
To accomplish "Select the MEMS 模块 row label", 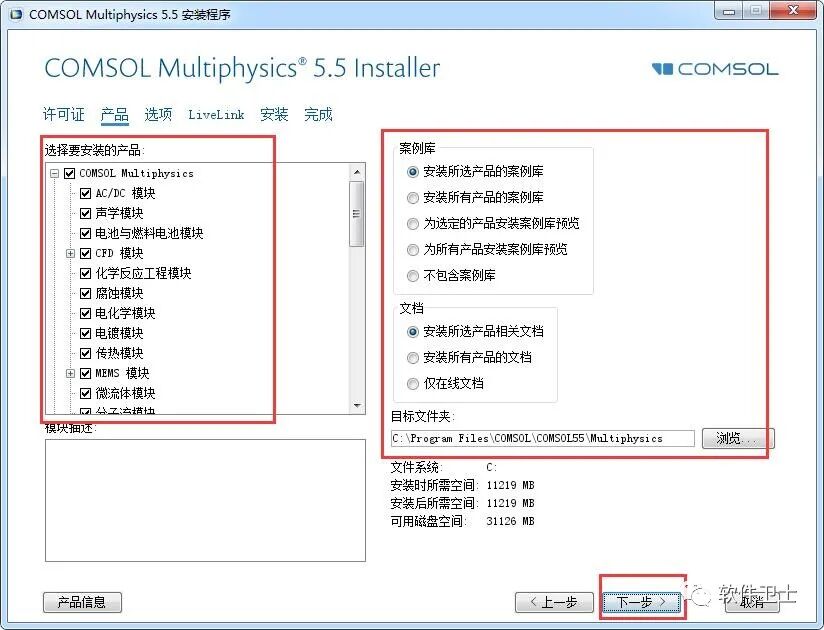I will point(122,373).
